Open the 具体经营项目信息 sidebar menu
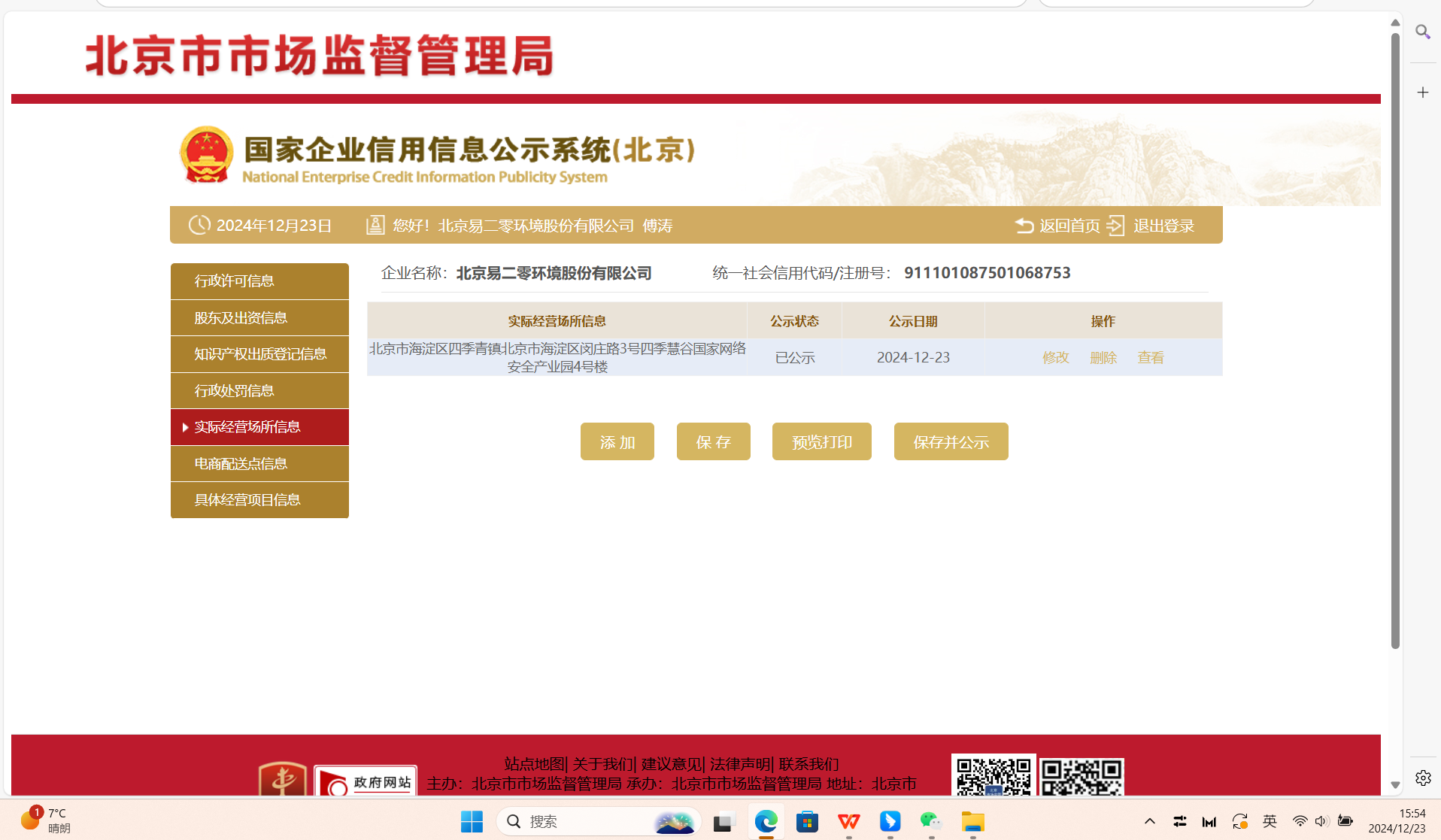 point(259,500)
